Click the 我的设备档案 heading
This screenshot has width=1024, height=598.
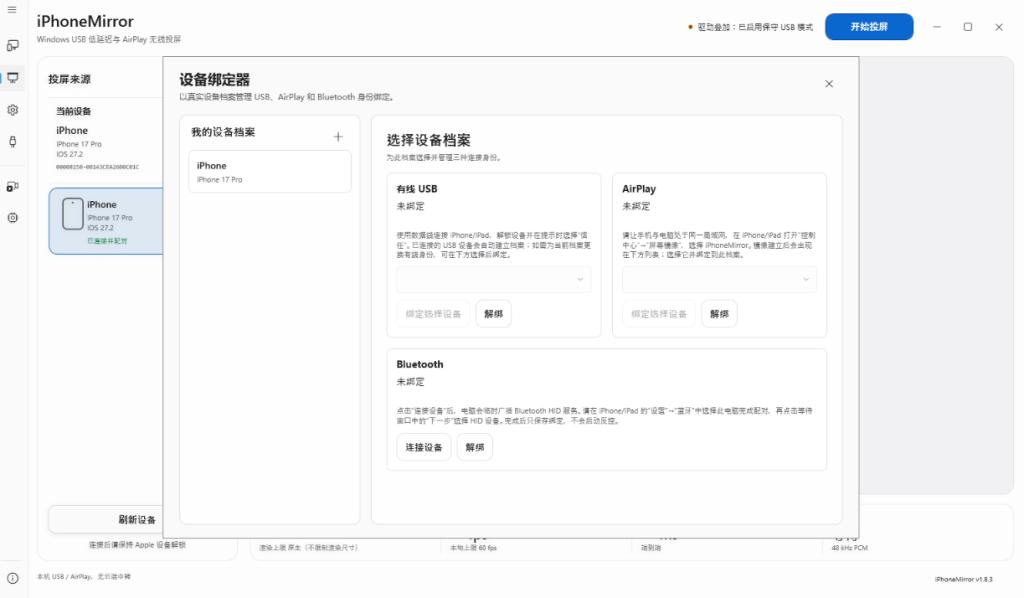223,132
